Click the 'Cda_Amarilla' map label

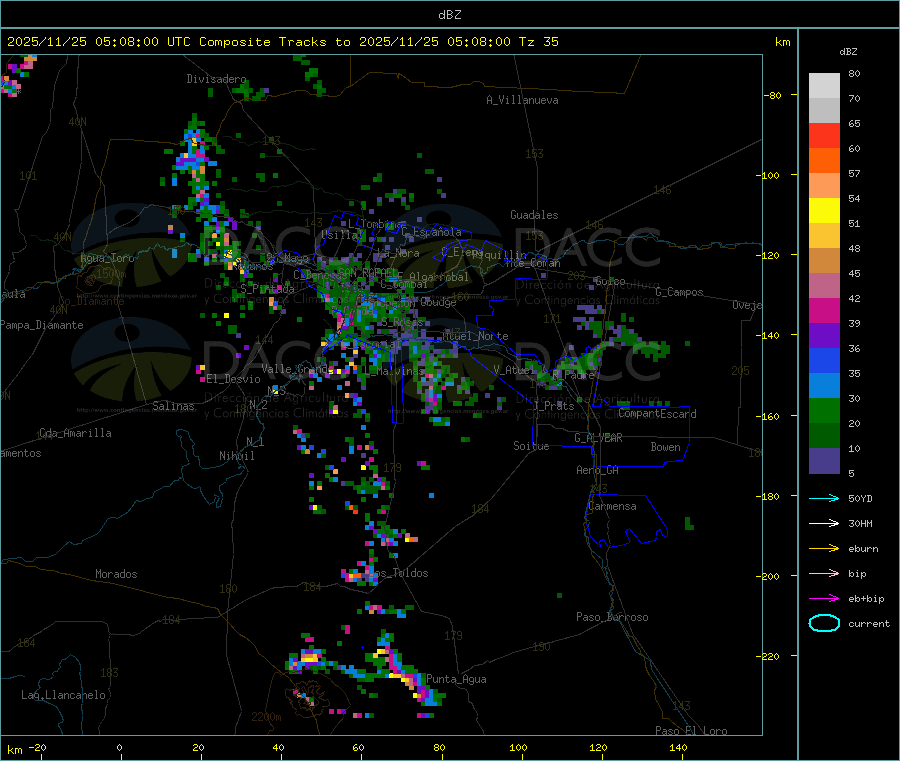click(75, 433)
